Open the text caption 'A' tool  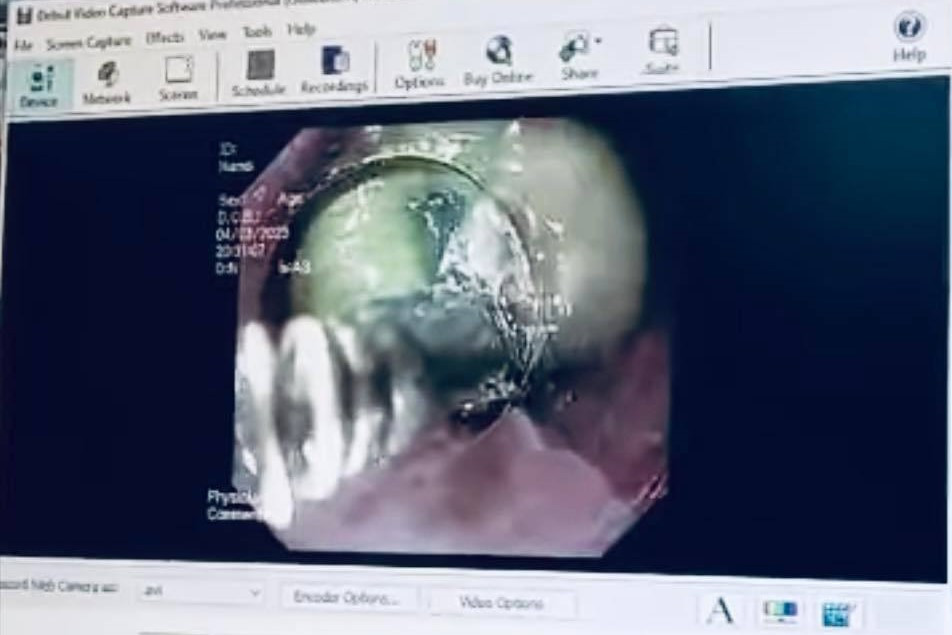tap(719, 610)
